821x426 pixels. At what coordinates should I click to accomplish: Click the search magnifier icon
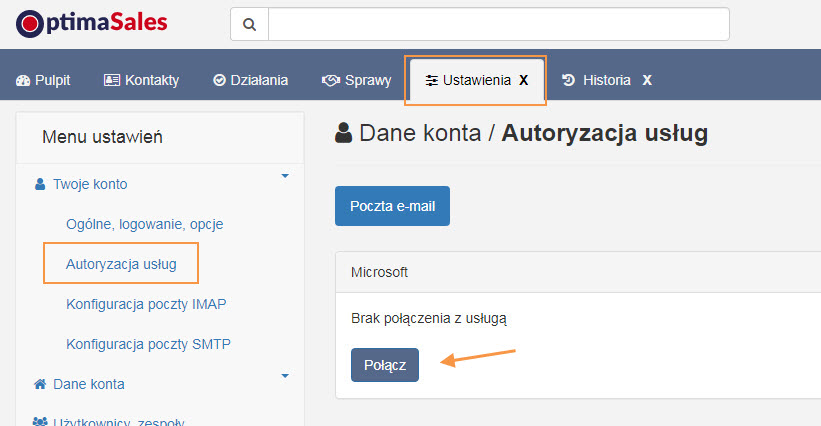(250, 24)
